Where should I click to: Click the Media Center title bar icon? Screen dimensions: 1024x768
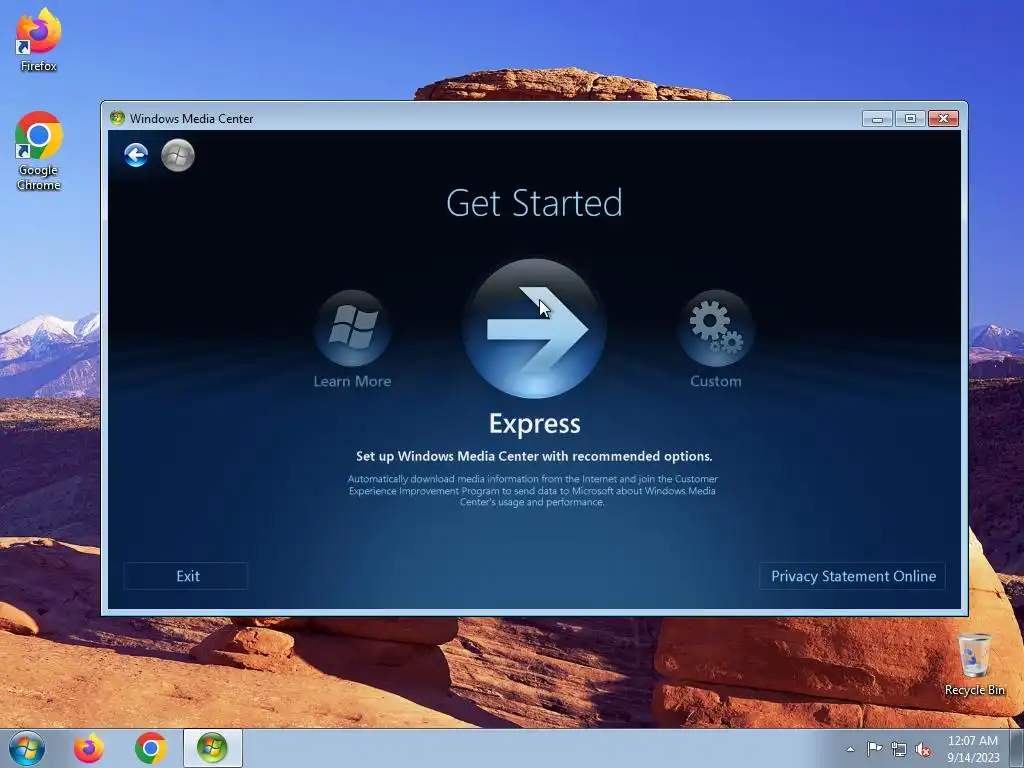(118, 118)
